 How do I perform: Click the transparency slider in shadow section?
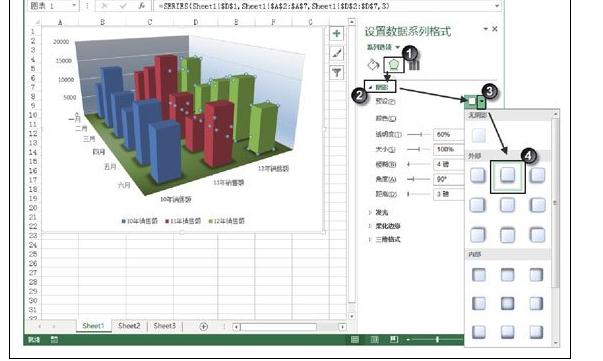pos(418,134)
